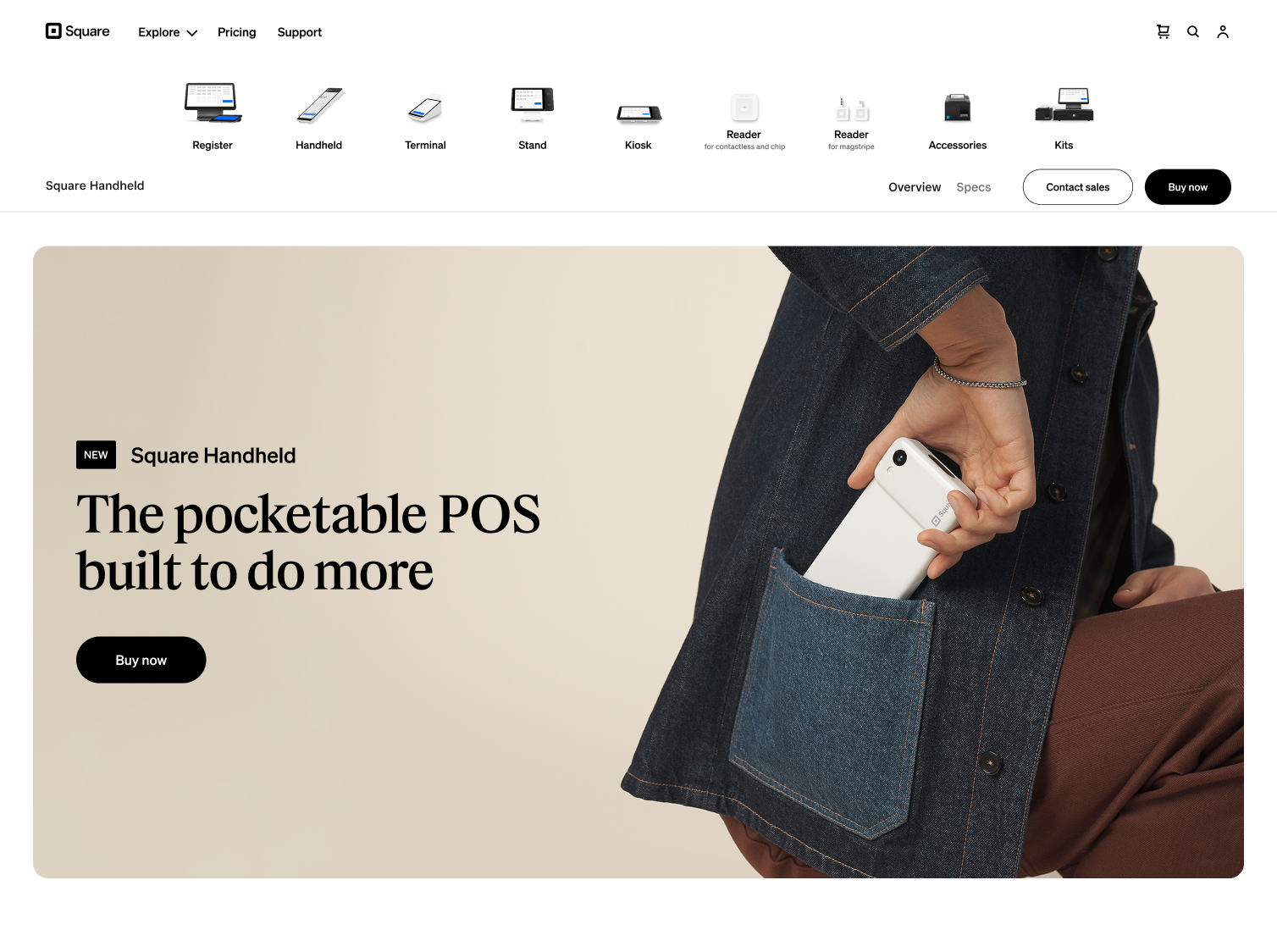Select the Overview tab
Viewport: 1277px width, 952px height.
pyautogui.click(x=914, y=187)
